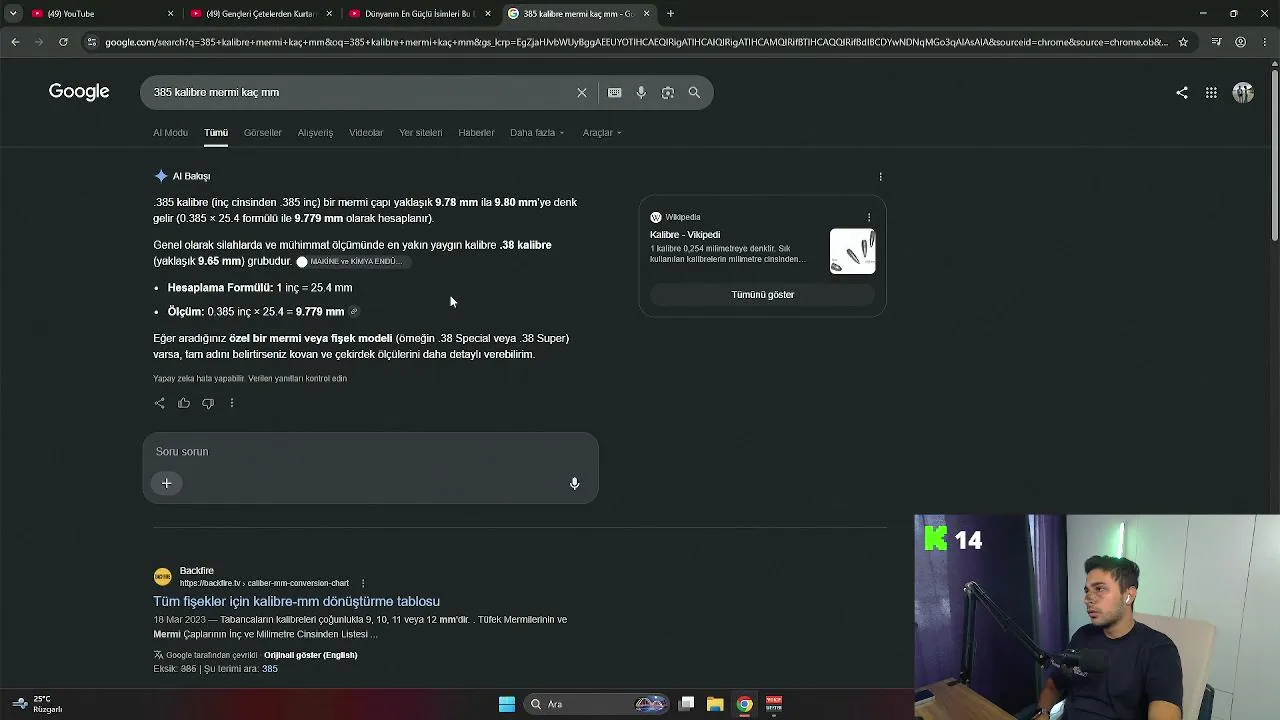The image size is (1280, 720).
Task: Open Wikipedia card three-dot menu
Action: (869, 217)
